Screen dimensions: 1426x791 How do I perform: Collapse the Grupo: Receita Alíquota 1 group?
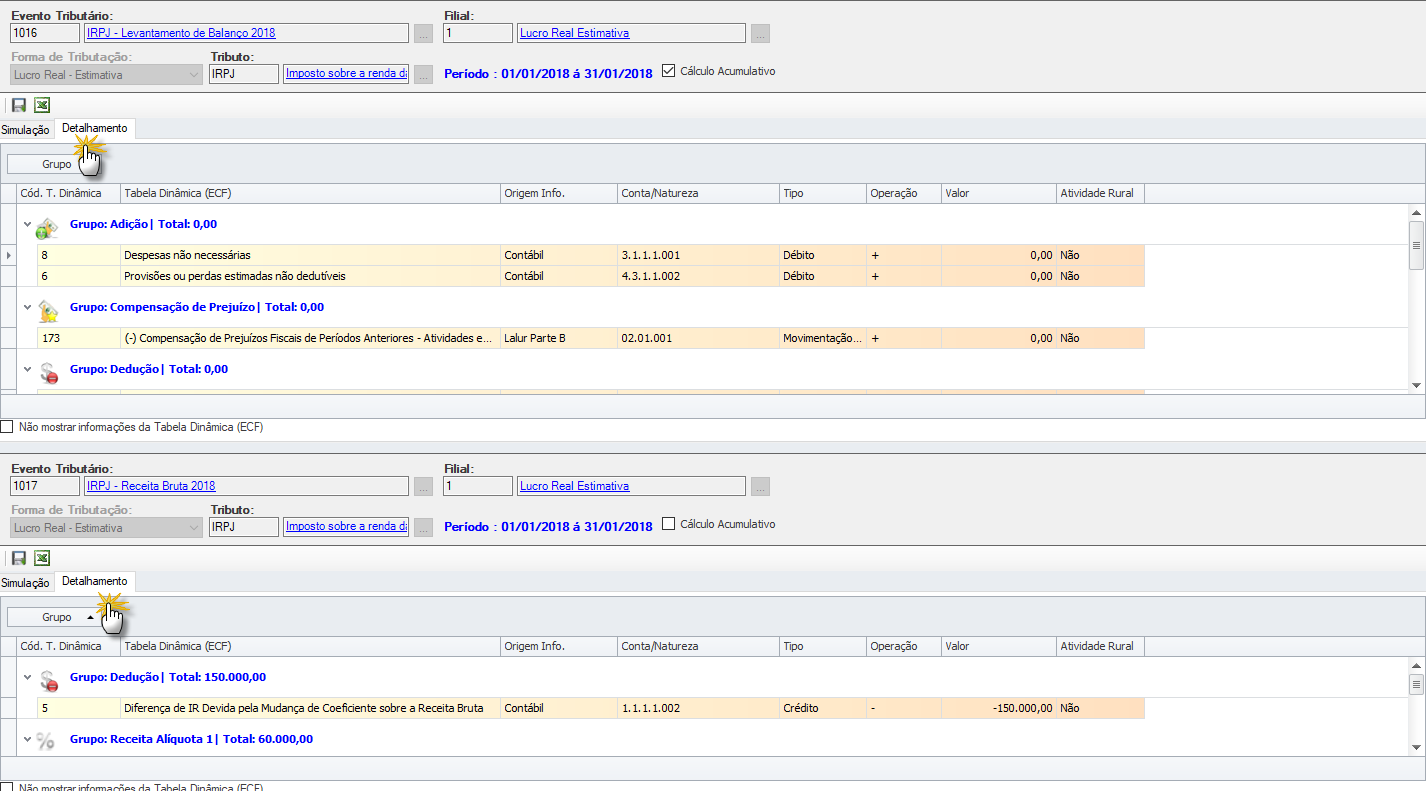click(x=28, y=740)
